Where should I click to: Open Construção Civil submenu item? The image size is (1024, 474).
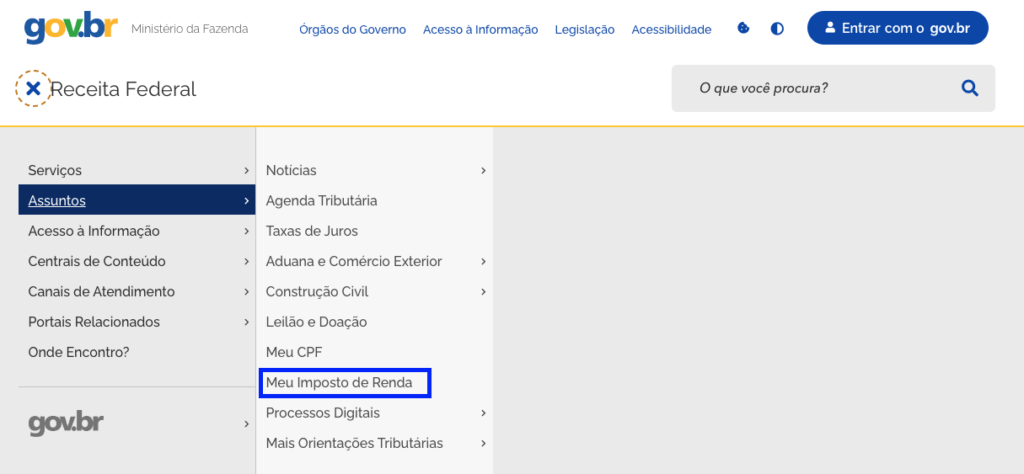(x=317, y=292)
